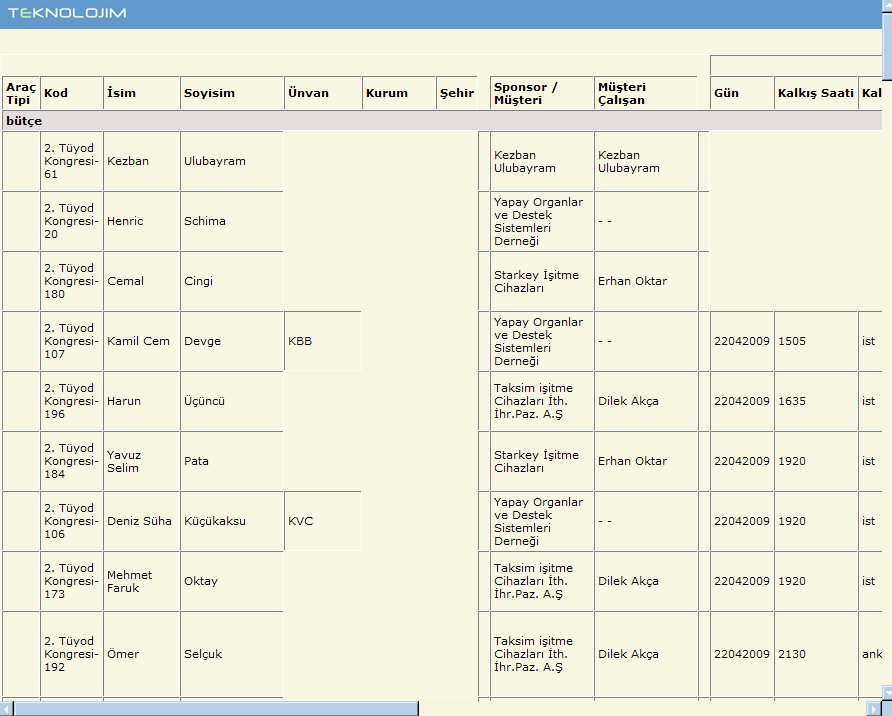Click the first name Cemal

tap(125, 281)
